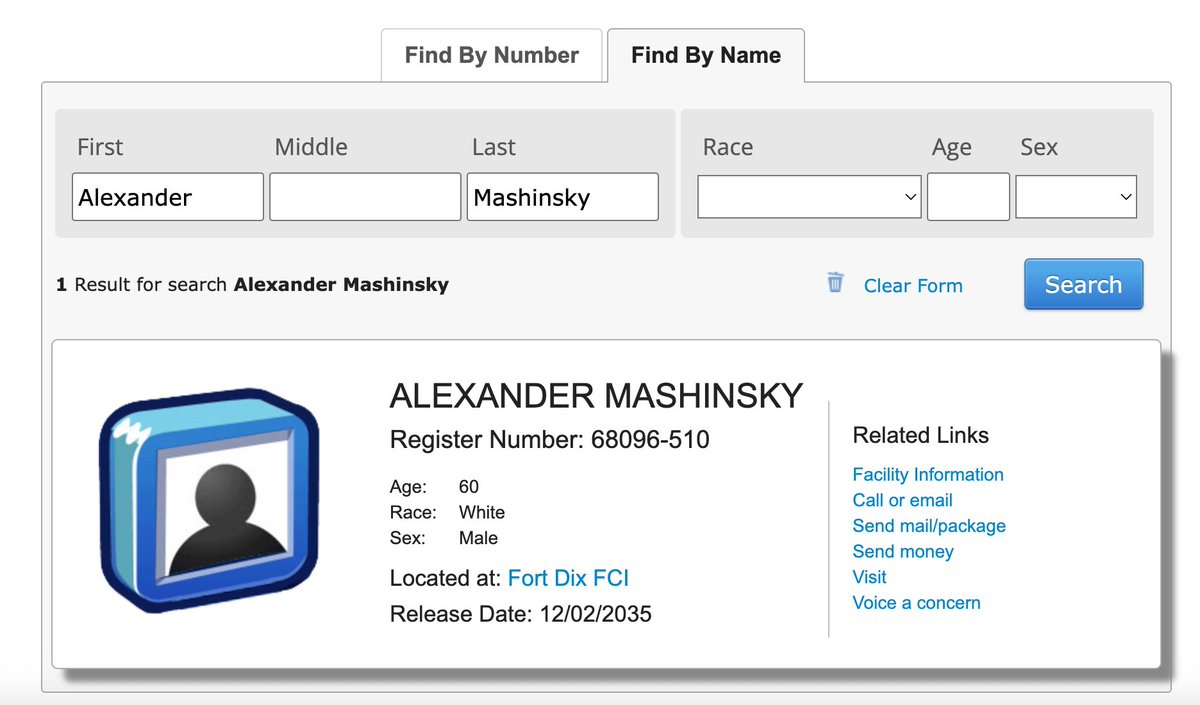Switch to the Find By Number tab
Screen dimensions: 1200x705
click(x=492, y=55)
